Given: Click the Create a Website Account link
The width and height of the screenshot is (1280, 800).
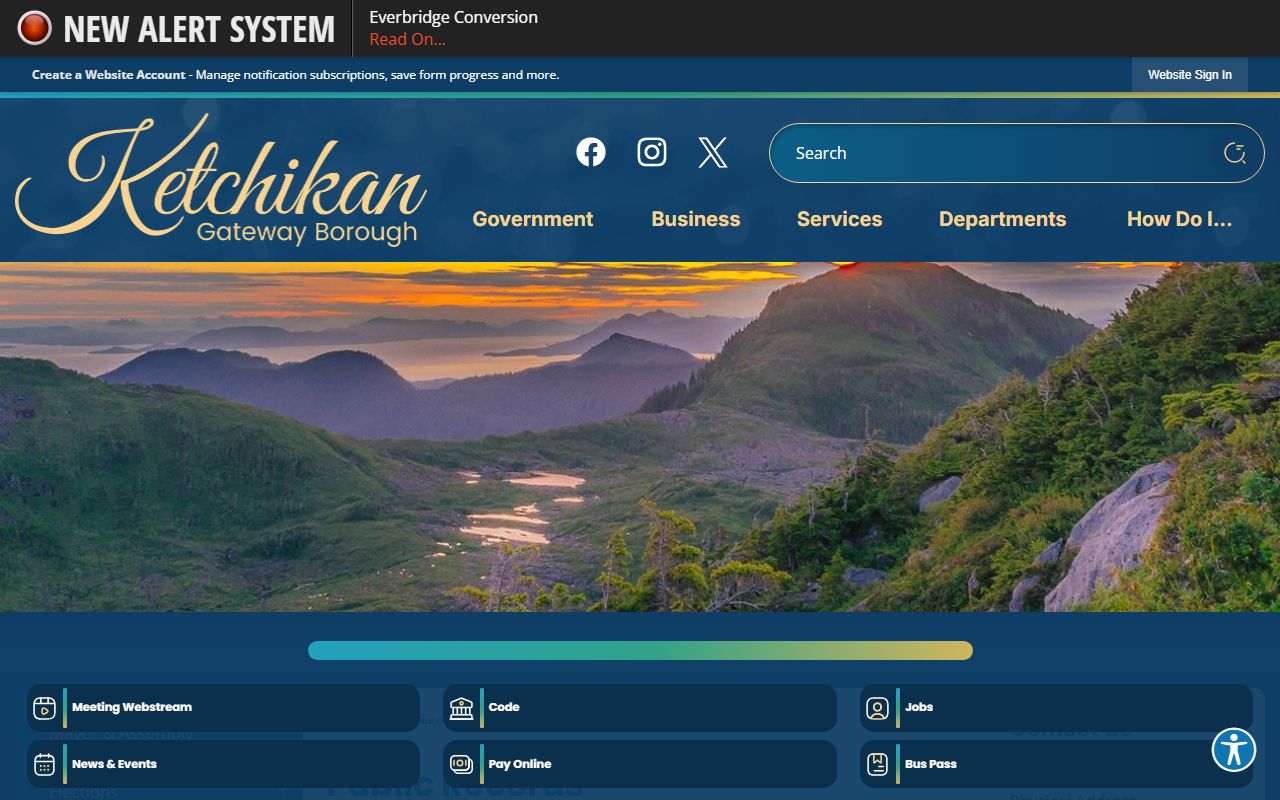Looking at the screenshot, I should (109, 75).
